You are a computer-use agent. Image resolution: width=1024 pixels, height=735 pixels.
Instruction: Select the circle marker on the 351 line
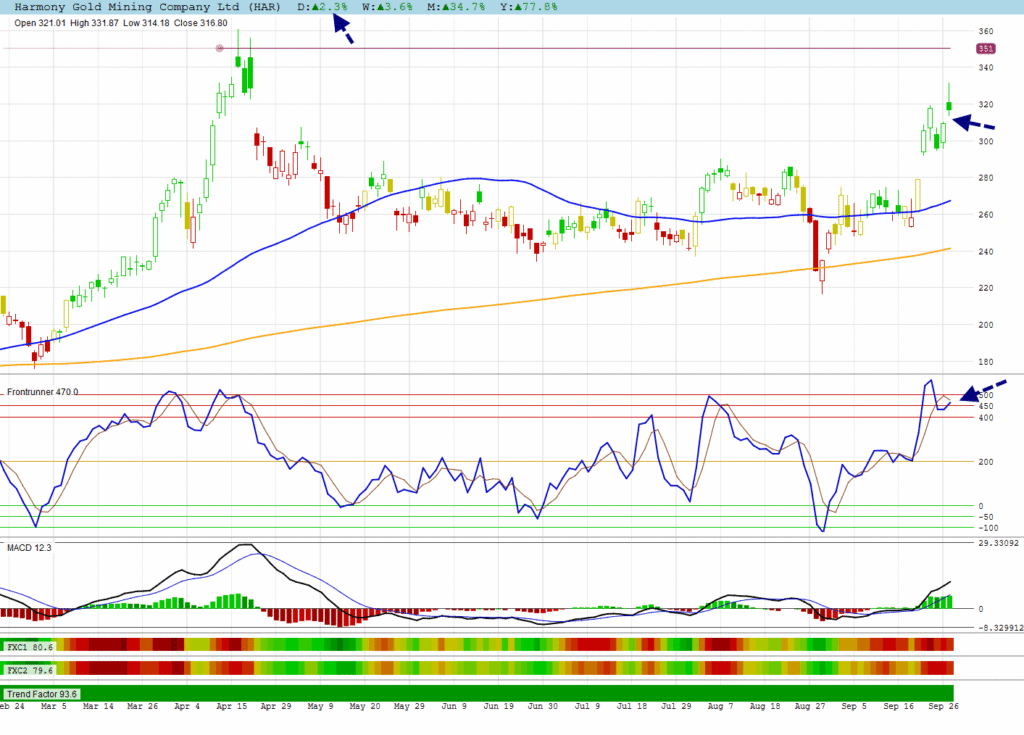[x=219, y=48]
